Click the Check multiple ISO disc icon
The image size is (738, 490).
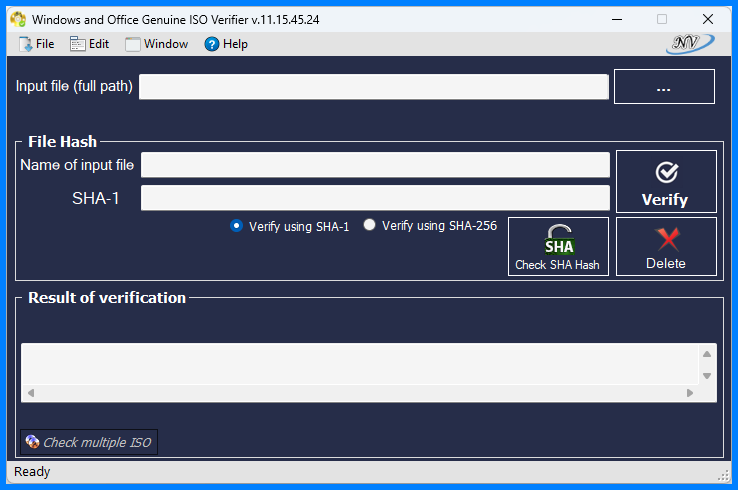click(32, 442)
